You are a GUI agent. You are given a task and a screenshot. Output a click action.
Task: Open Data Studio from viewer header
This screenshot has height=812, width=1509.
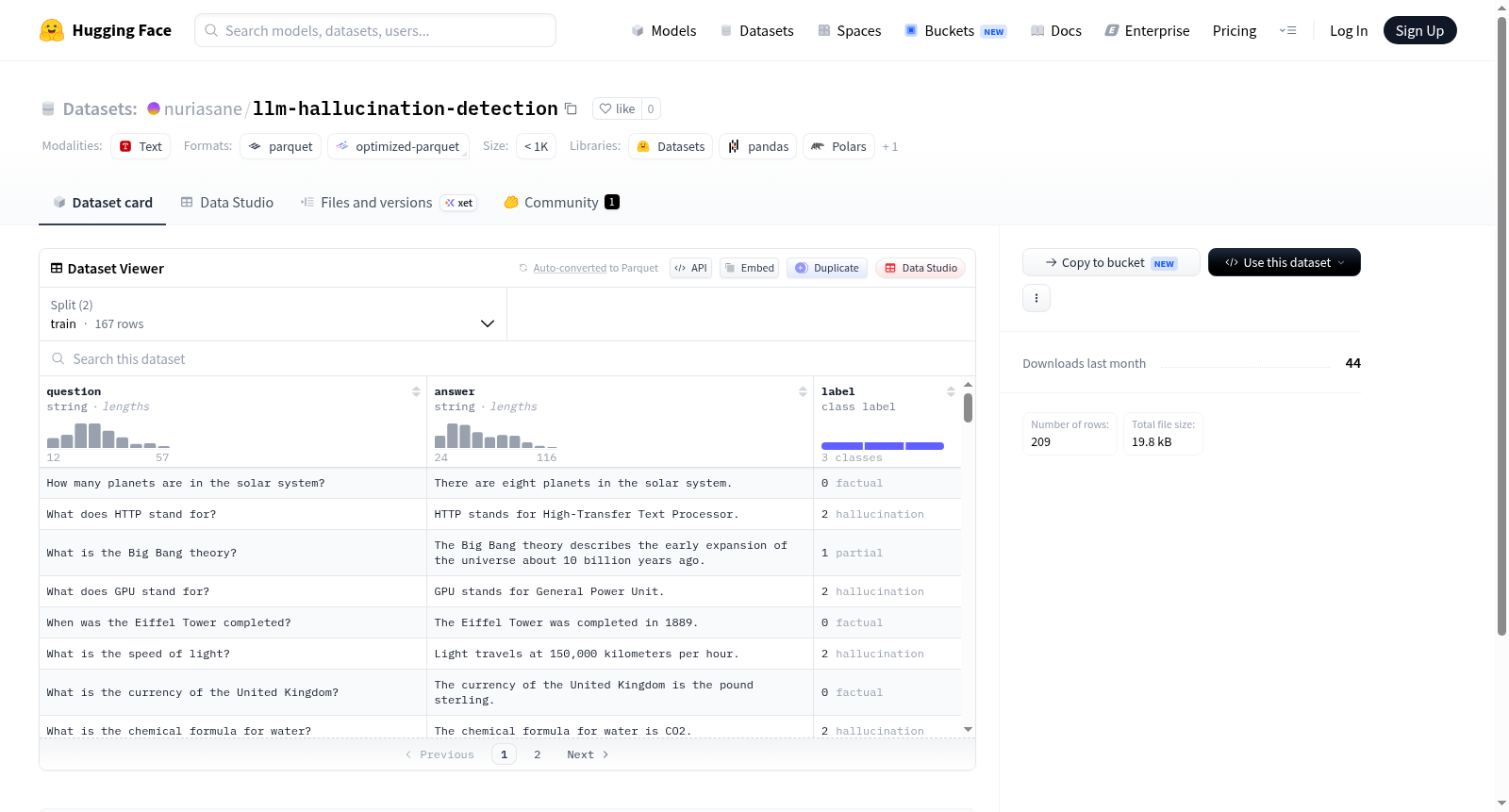pos(920,268)
